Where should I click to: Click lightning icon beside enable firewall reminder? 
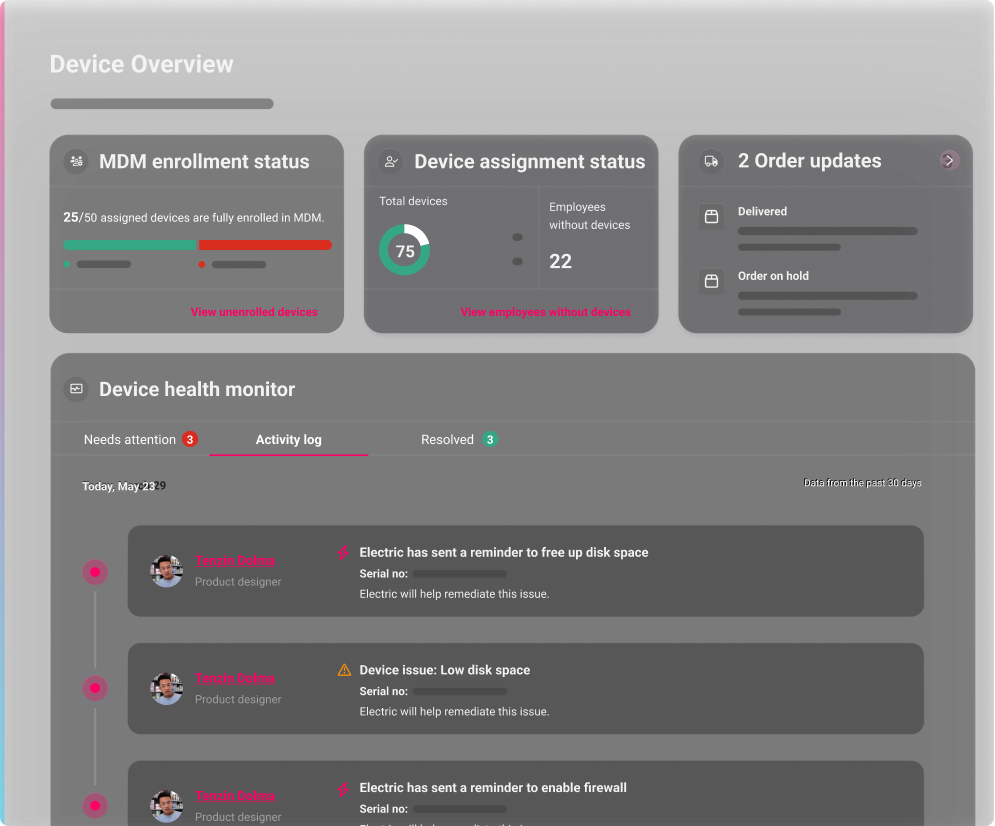coord(344,788)
